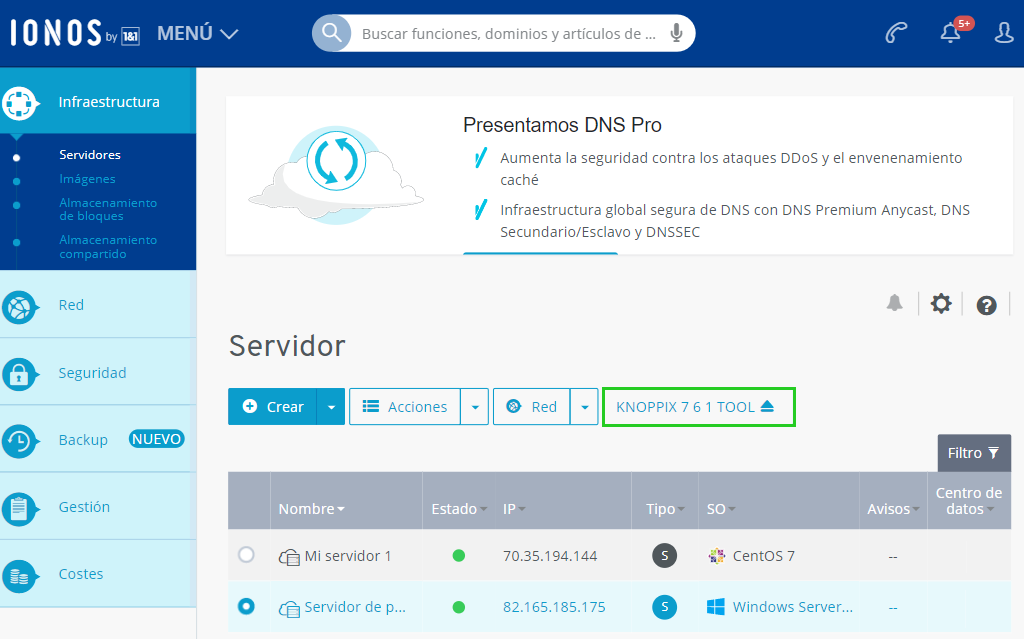Image resolution: width=1024 pixels, height=639 pixels.
Task: Click the Infraestructura section icon
Action: [20, 103]
